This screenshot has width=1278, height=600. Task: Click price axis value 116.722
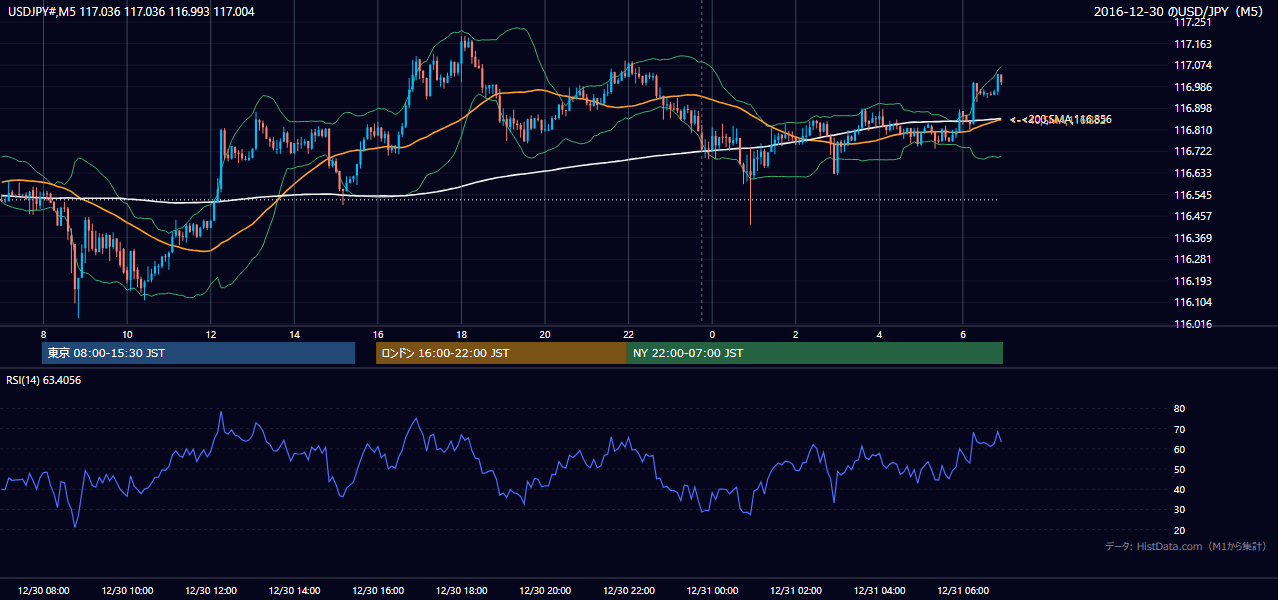1193,152
